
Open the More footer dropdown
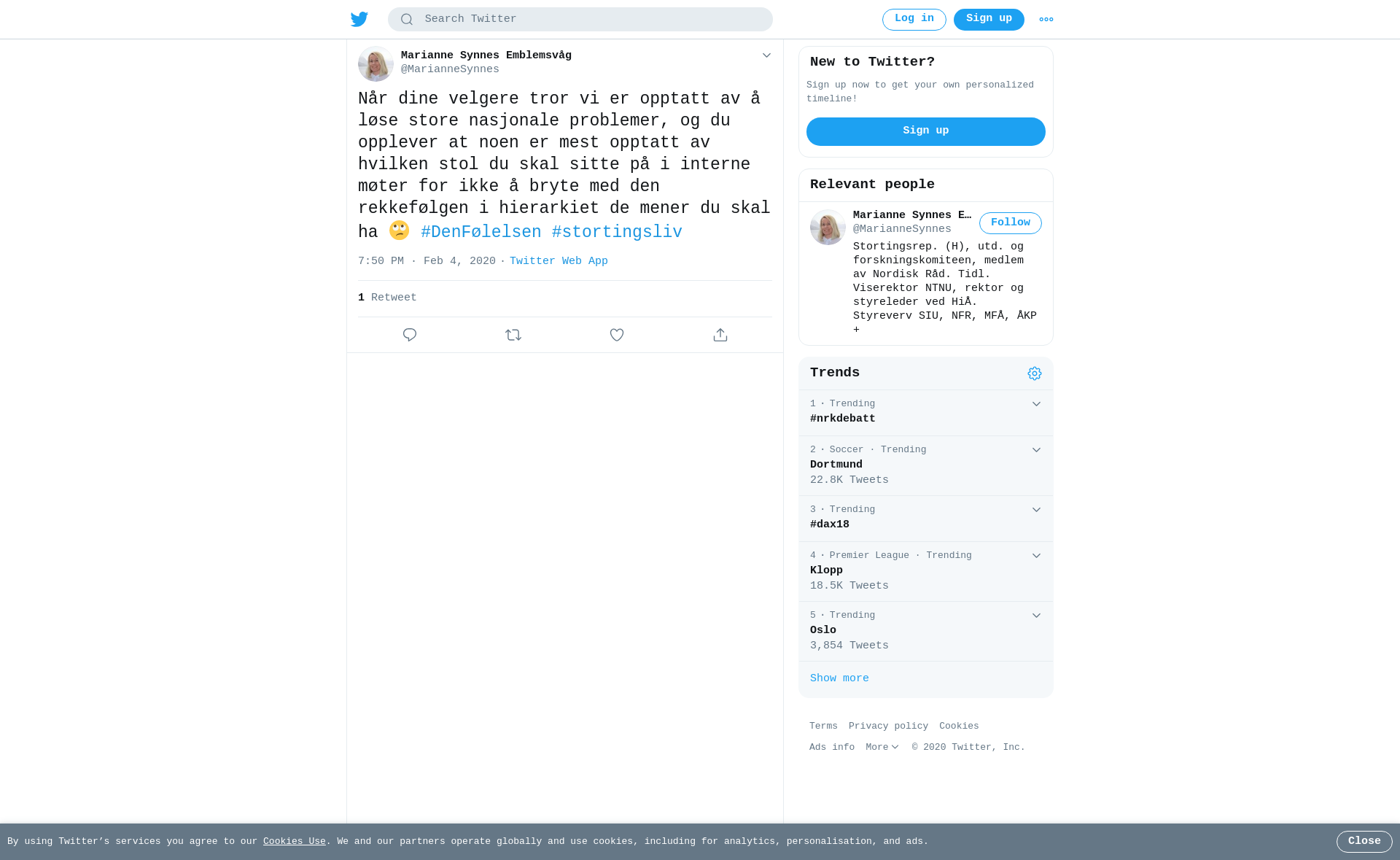click(882, 748)
